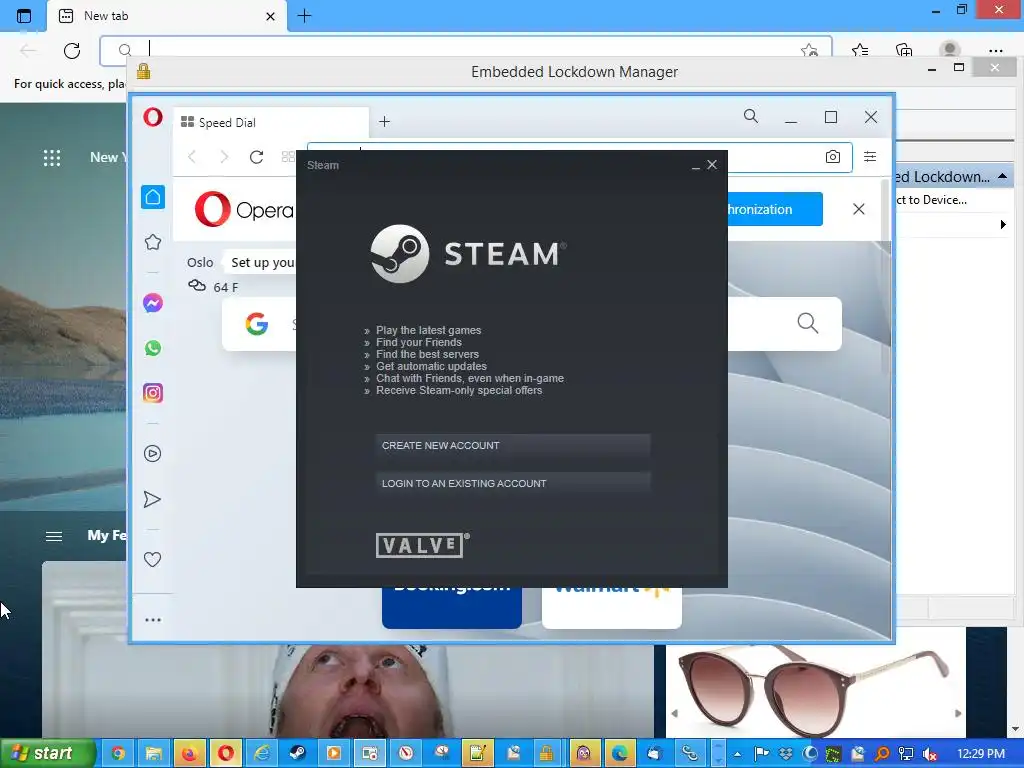Click the Steam logo emblem

pyautogui.click(x=400, y=253)
